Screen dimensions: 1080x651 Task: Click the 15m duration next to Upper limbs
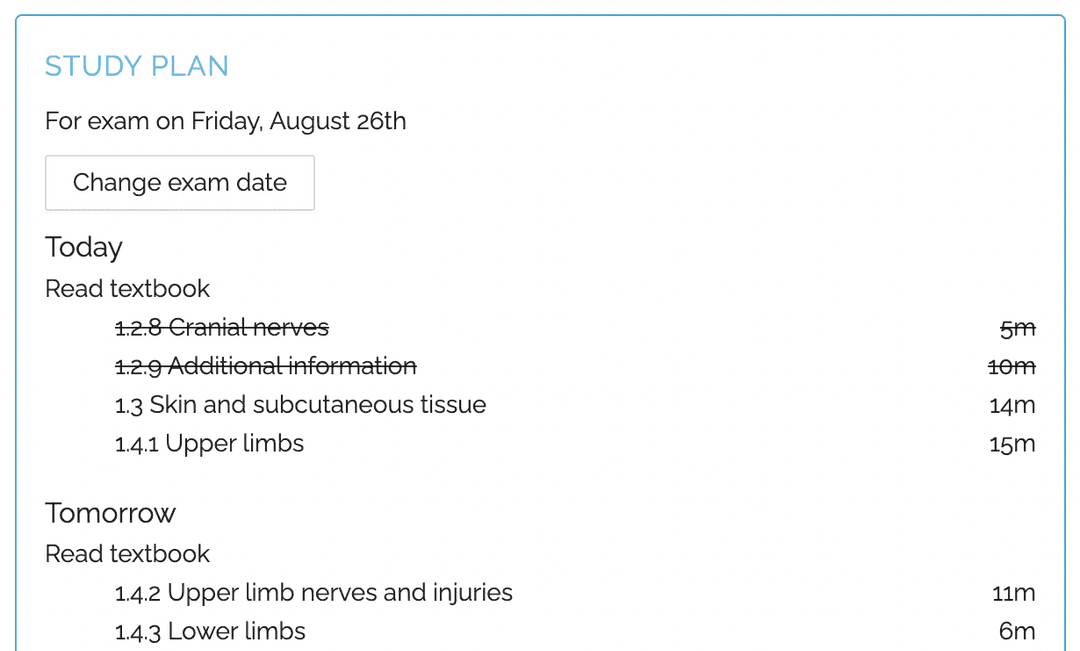pos(1012,443)
